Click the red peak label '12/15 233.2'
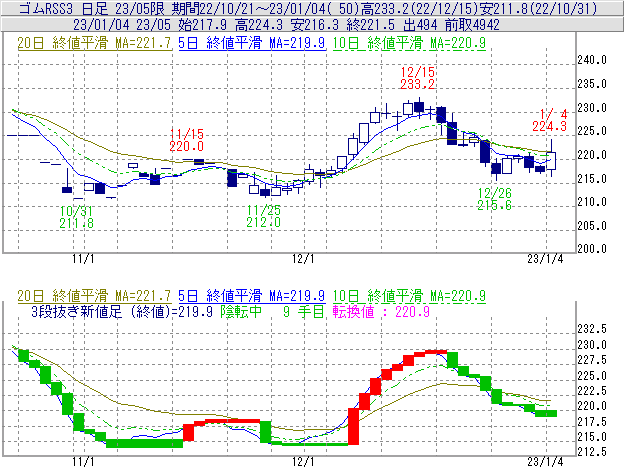 [417, 78]
